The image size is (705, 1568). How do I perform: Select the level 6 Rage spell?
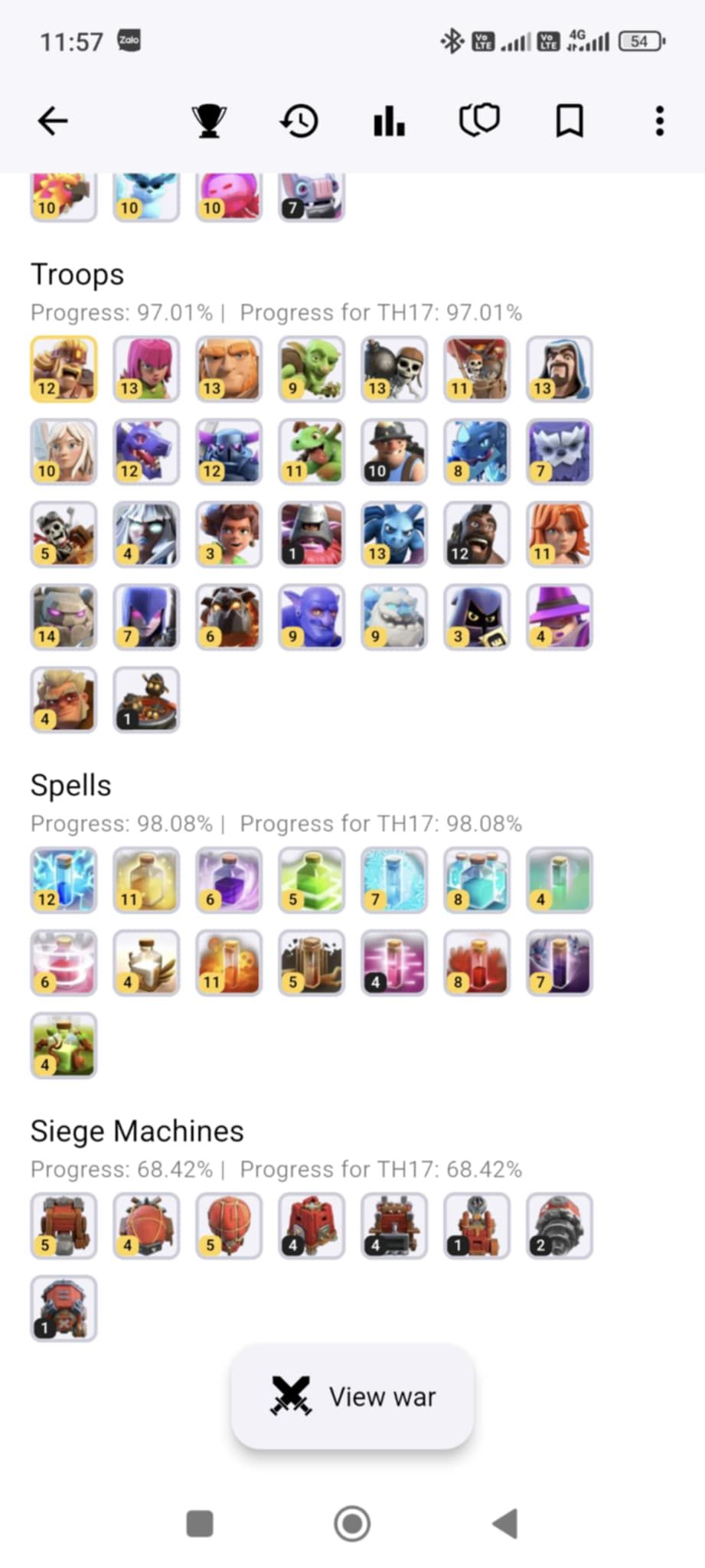(229, 880)
